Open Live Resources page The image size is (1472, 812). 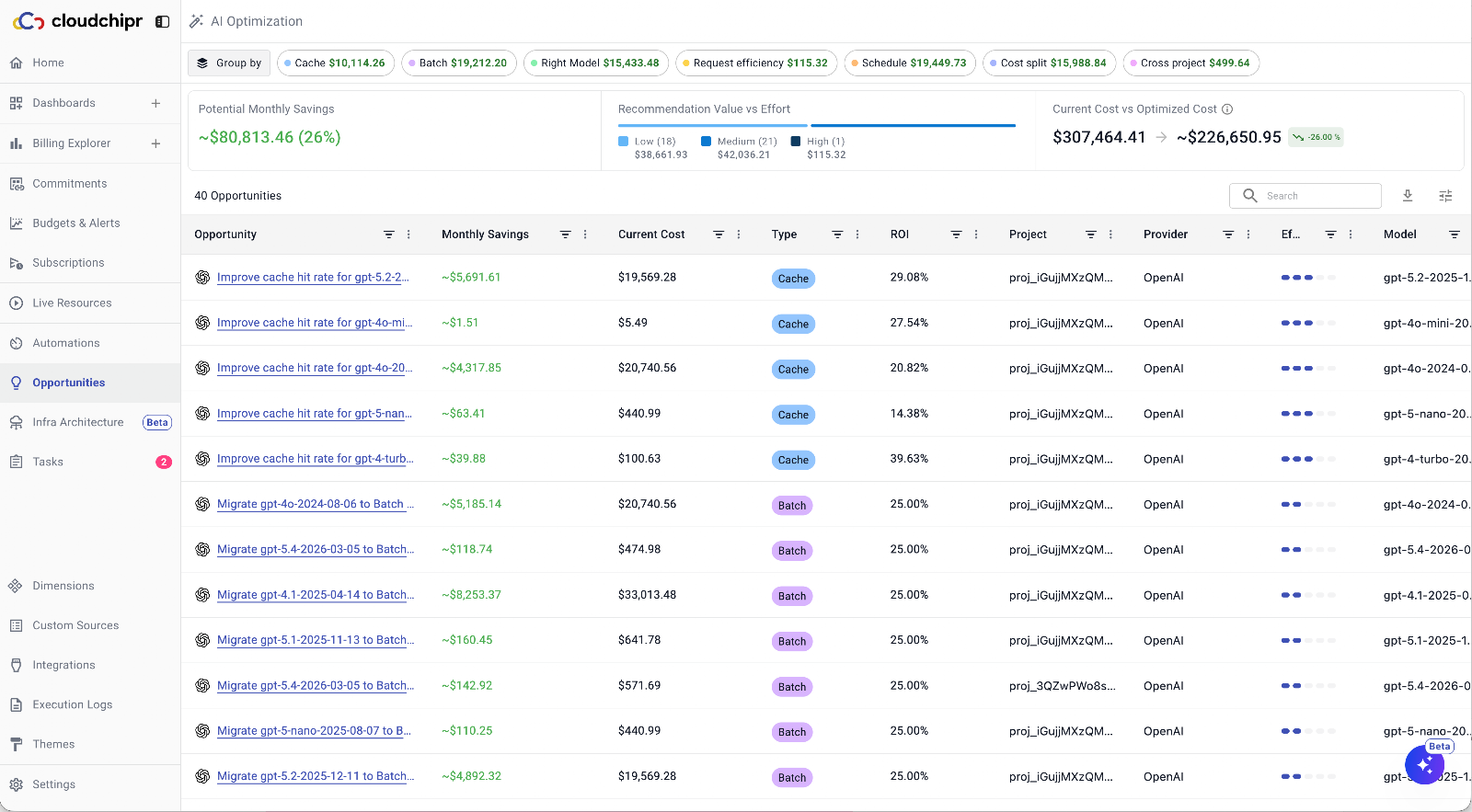[90, 303]
